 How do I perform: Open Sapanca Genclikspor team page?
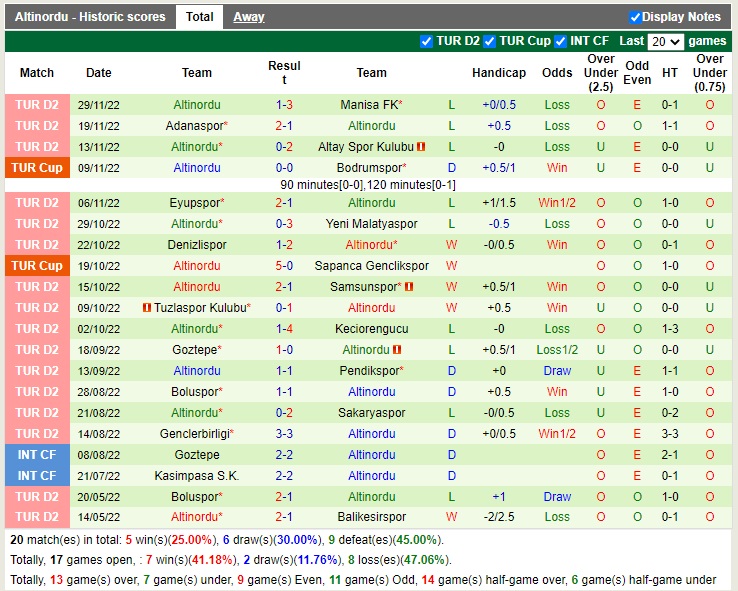click(371, 266)
